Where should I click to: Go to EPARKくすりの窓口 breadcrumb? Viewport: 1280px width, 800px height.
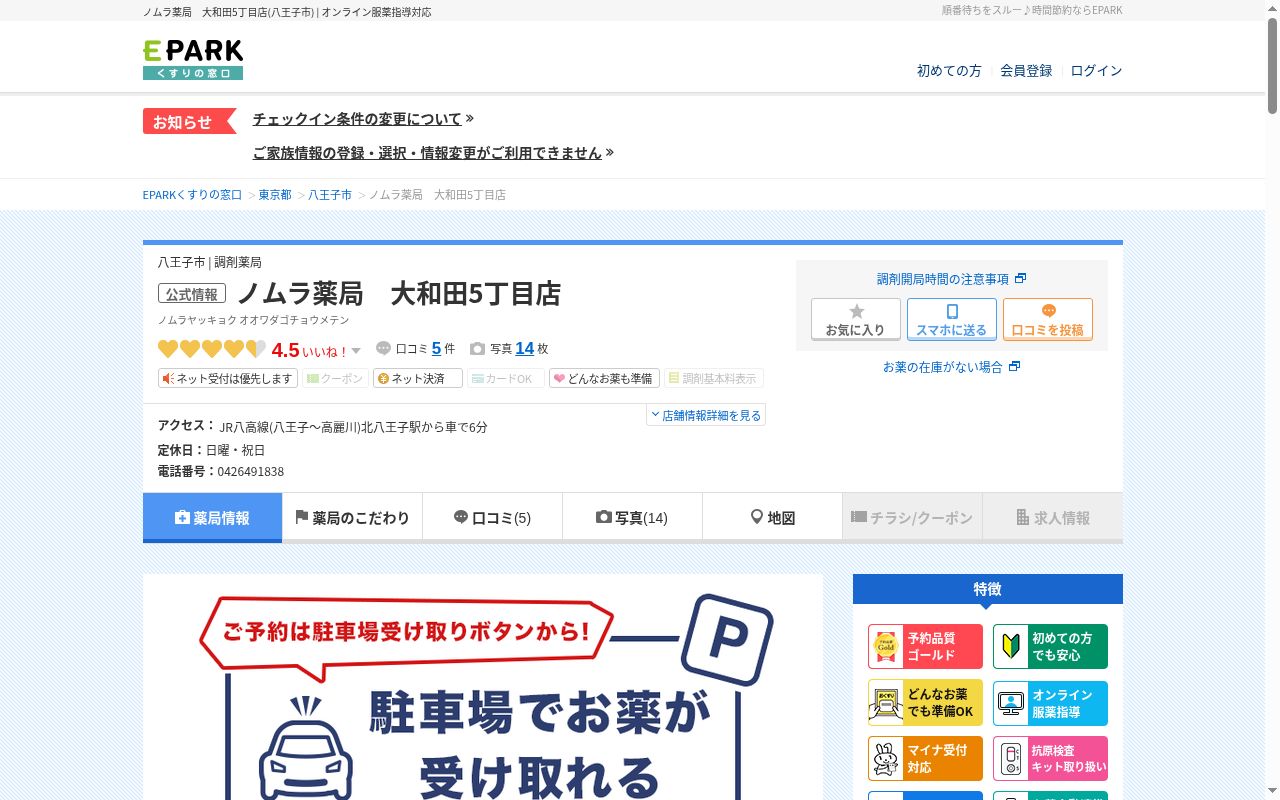pos(192,195)
